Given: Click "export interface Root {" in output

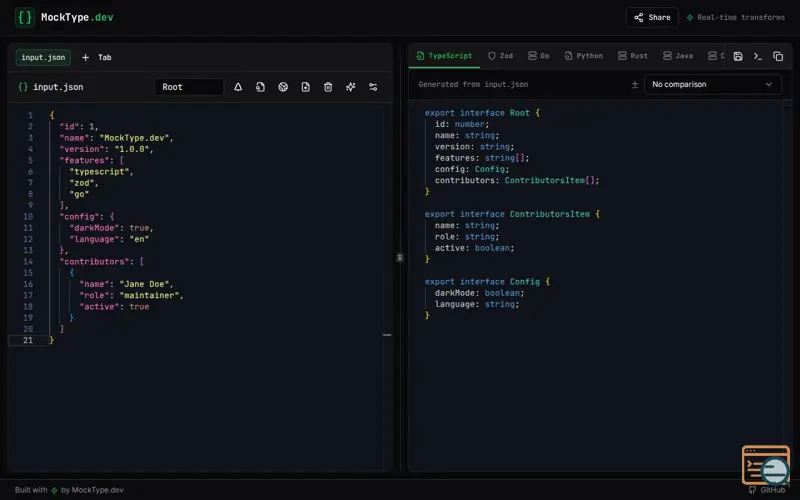Looking at the screenshot, I should [482, 113].
